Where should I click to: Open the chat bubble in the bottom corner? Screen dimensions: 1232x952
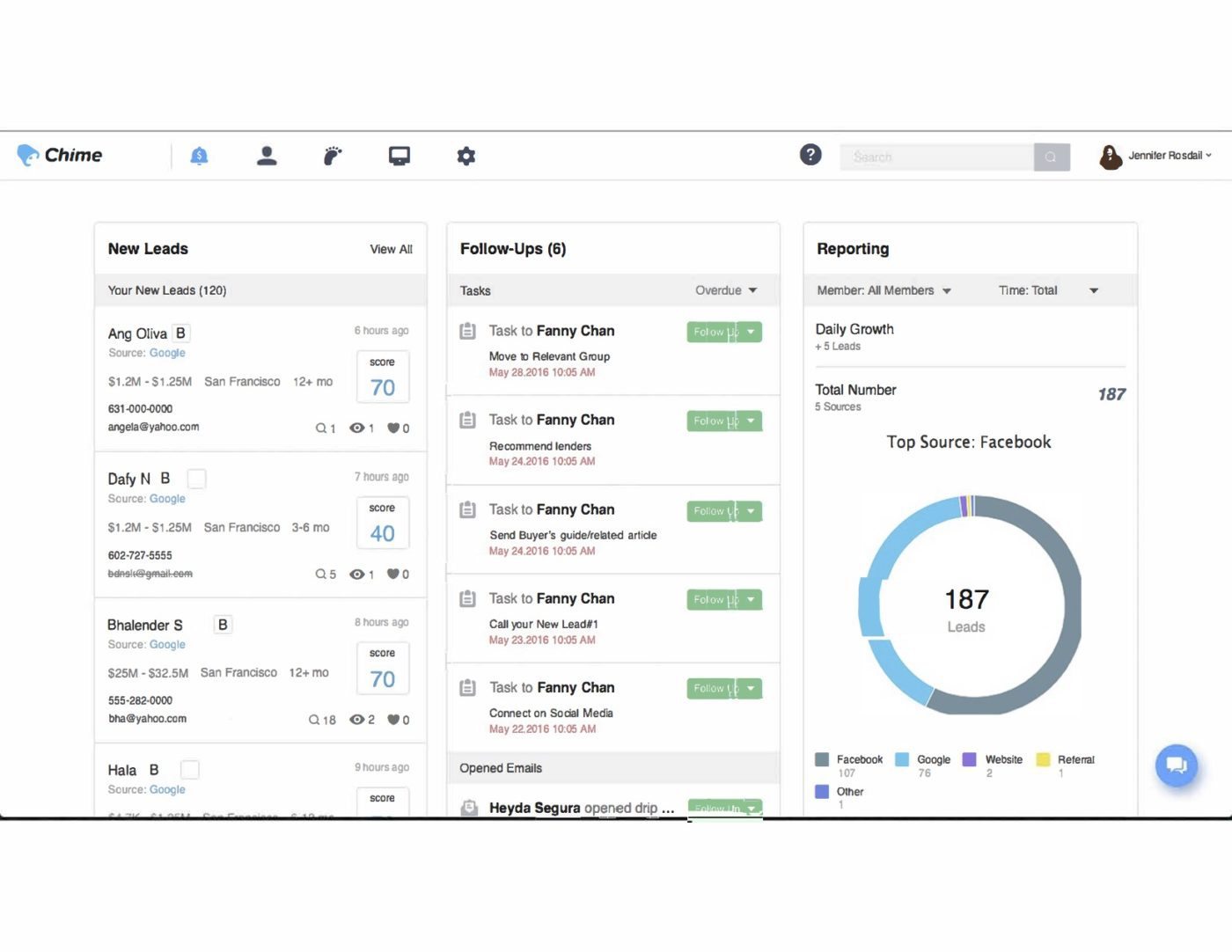click(x=1177, y=765)
